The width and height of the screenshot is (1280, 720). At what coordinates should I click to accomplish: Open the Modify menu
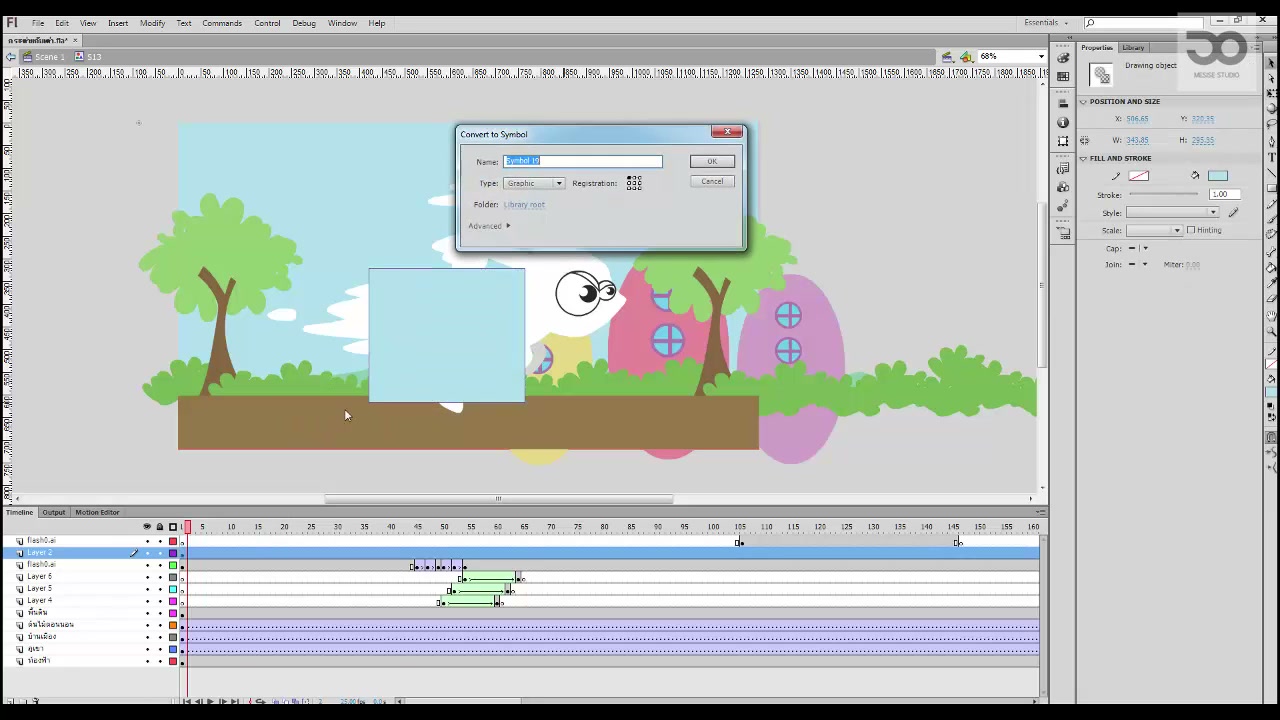[x=152, y=23]
